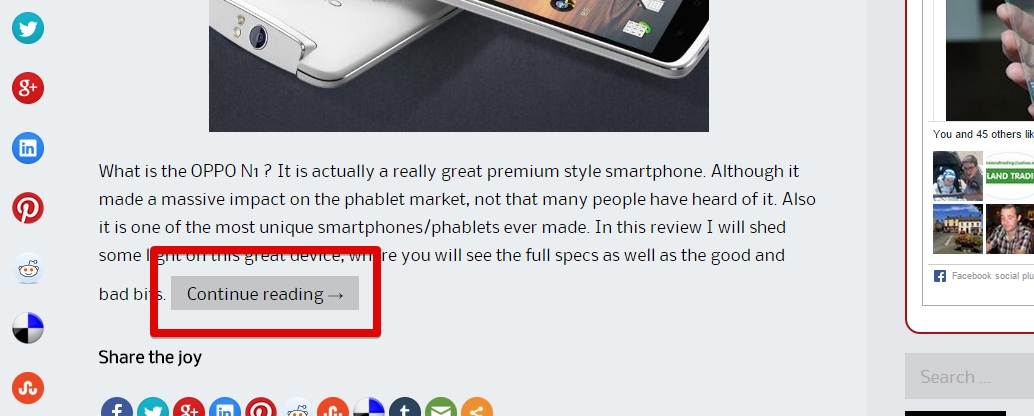Click the OPPO N1 phone image
This screenshot has width=1034, height=416.
point(459,66)
